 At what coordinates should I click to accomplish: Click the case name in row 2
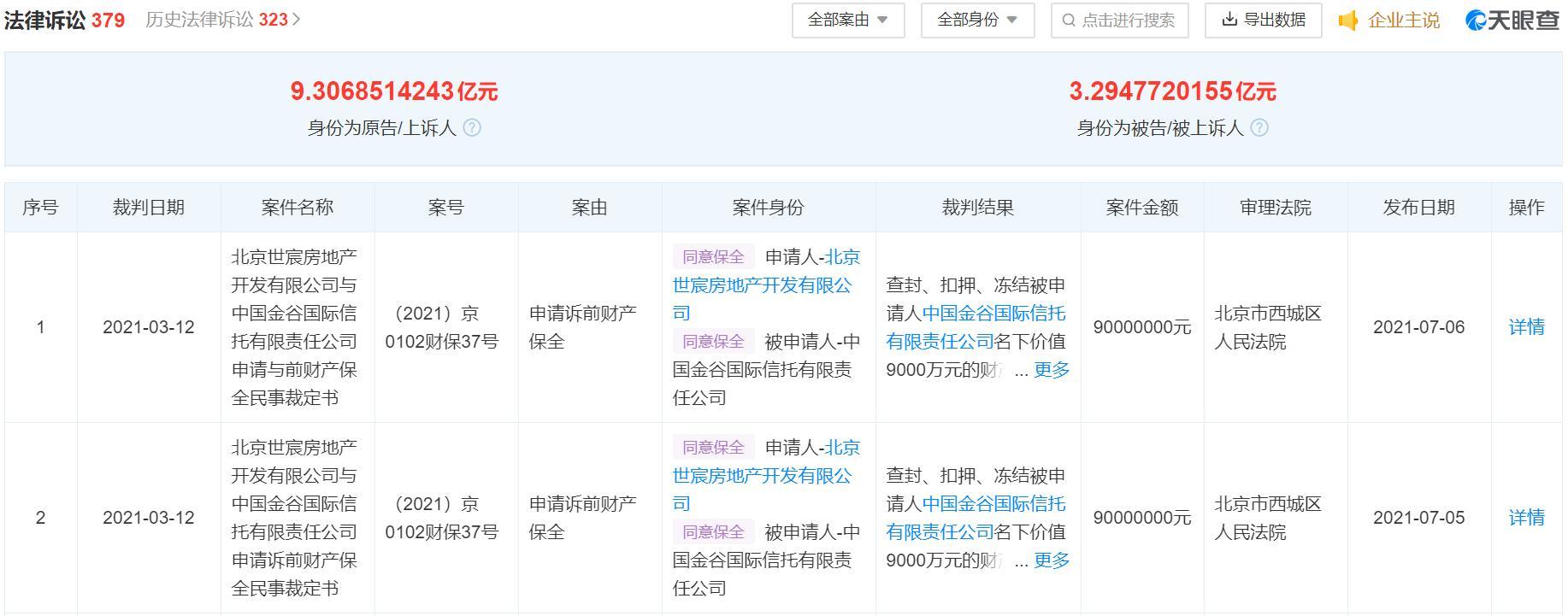295,518
